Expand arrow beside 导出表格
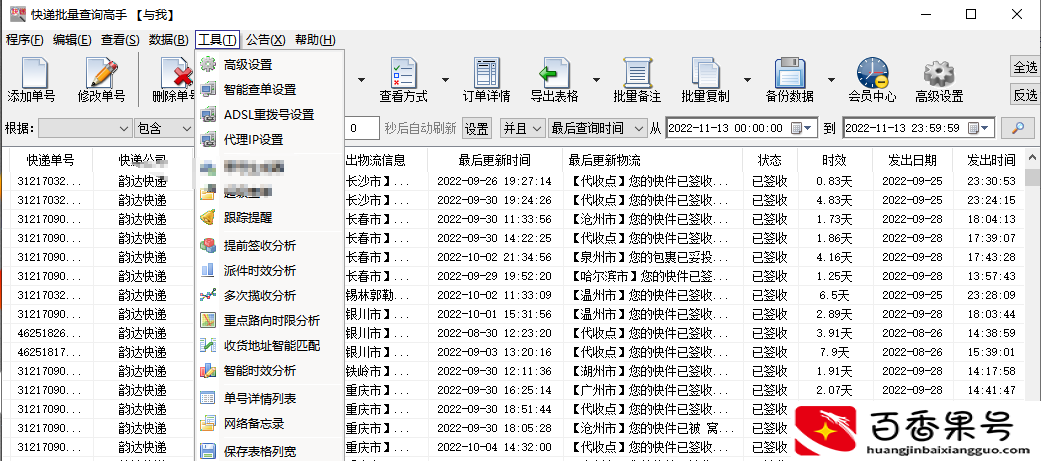The height and width of the screenshot is (461, 1041). [596, 80]
